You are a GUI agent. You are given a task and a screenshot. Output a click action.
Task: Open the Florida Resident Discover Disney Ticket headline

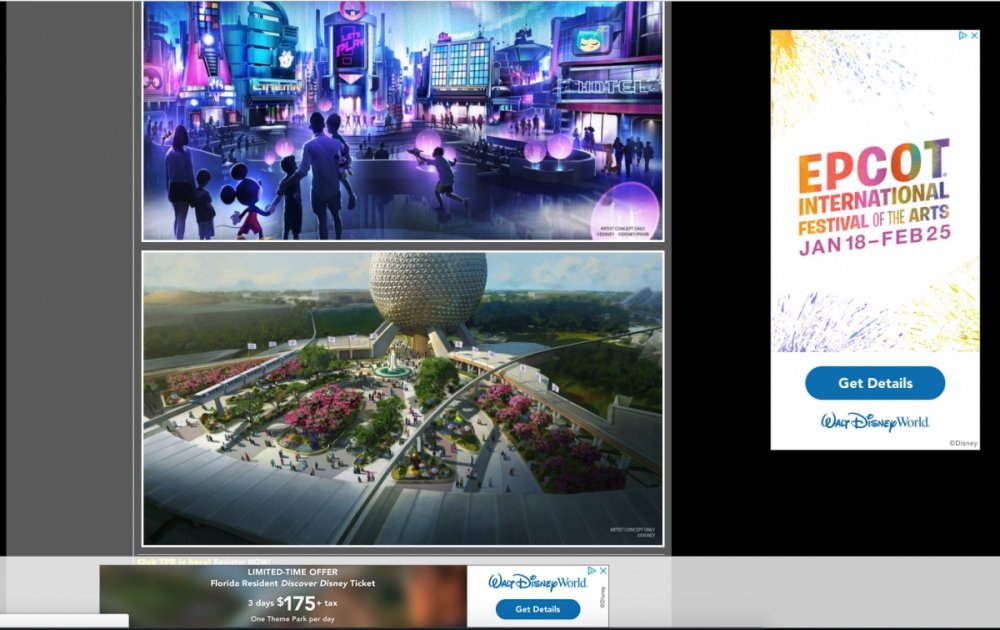click(292, 583)
